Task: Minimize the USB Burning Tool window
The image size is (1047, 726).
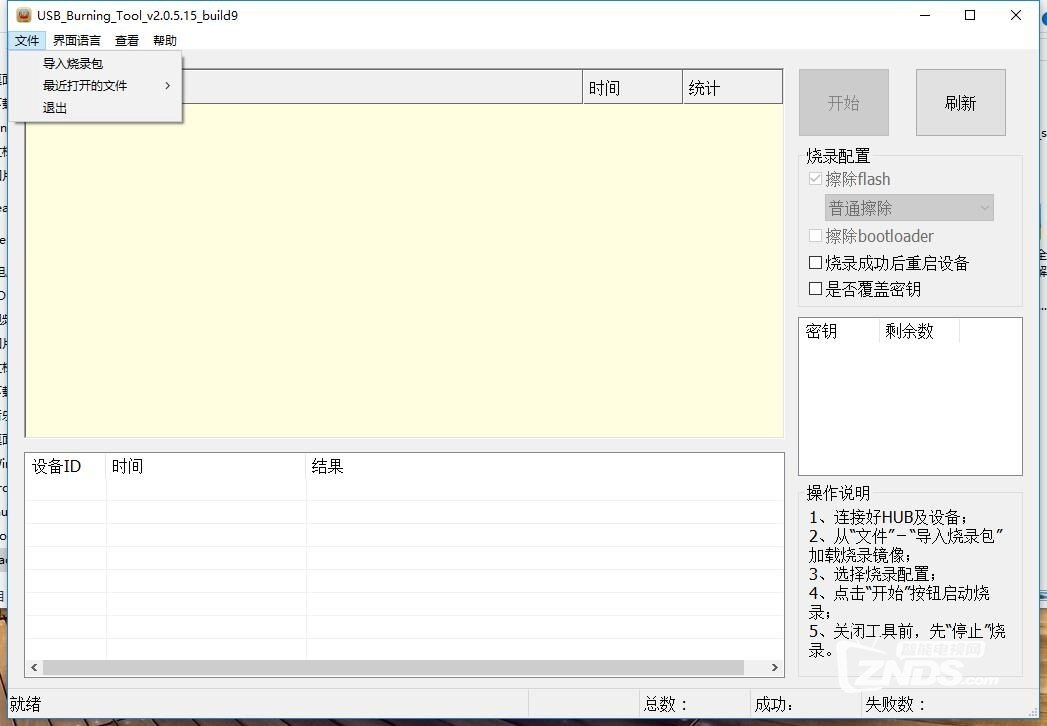Action: 925,15
